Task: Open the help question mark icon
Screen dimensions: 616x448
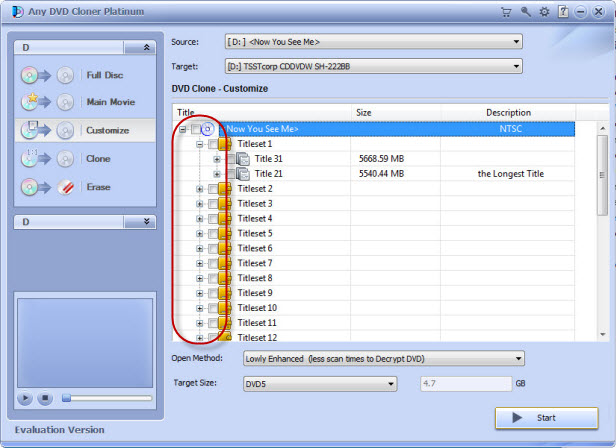Action: (563, 12)
